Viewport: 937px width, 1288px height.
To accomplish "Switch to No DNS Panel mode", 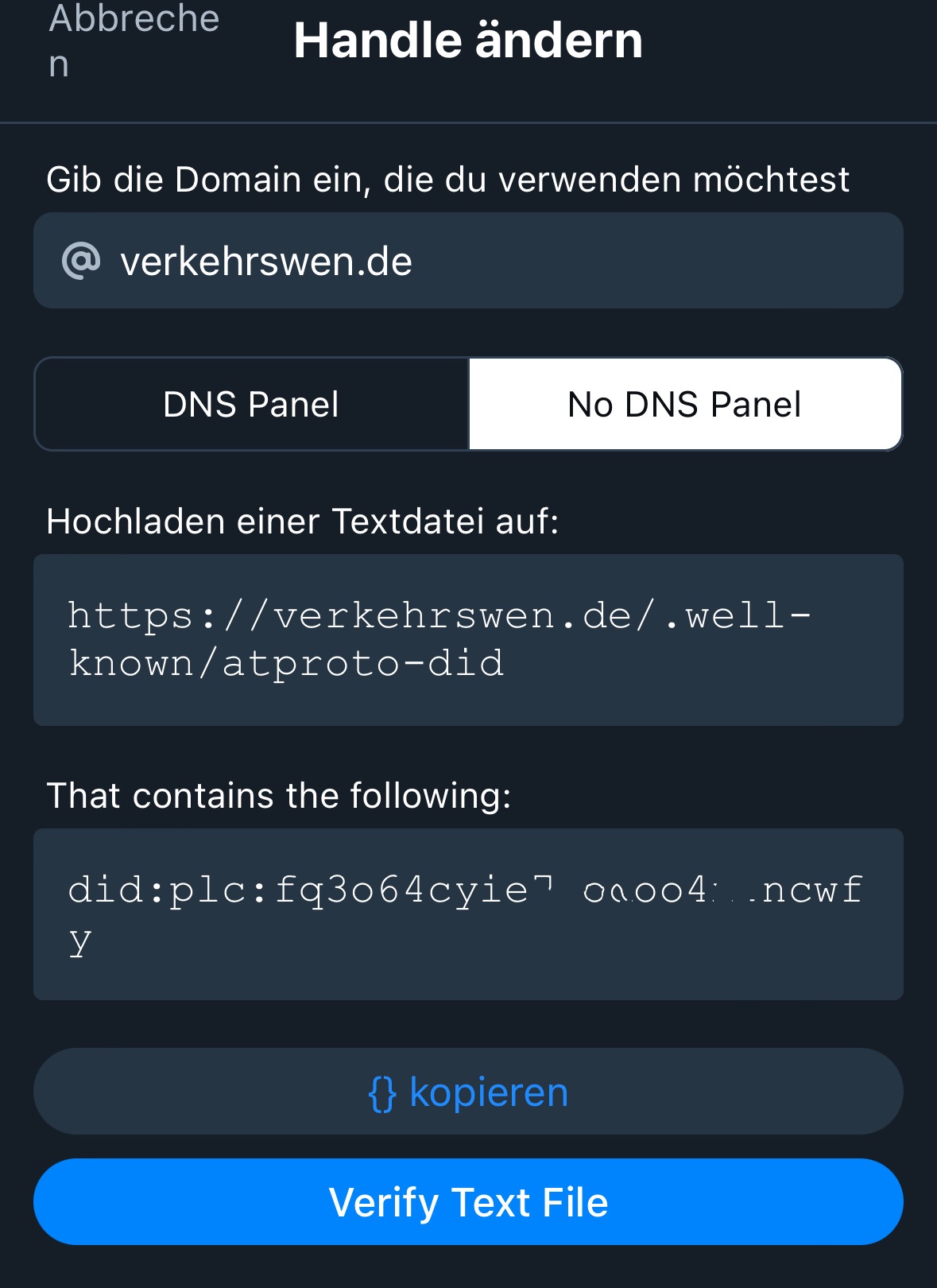I will (684, 404).
